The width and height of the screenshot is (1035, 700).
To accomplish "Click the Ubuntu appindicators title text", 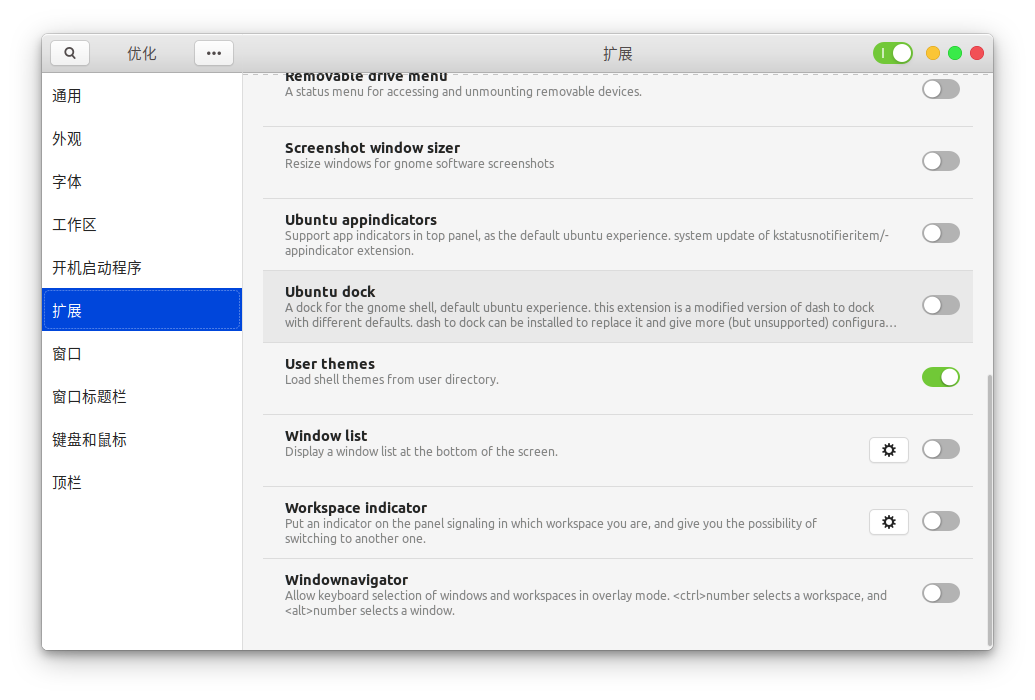I will pyautogui.click(x=361, y=220).
